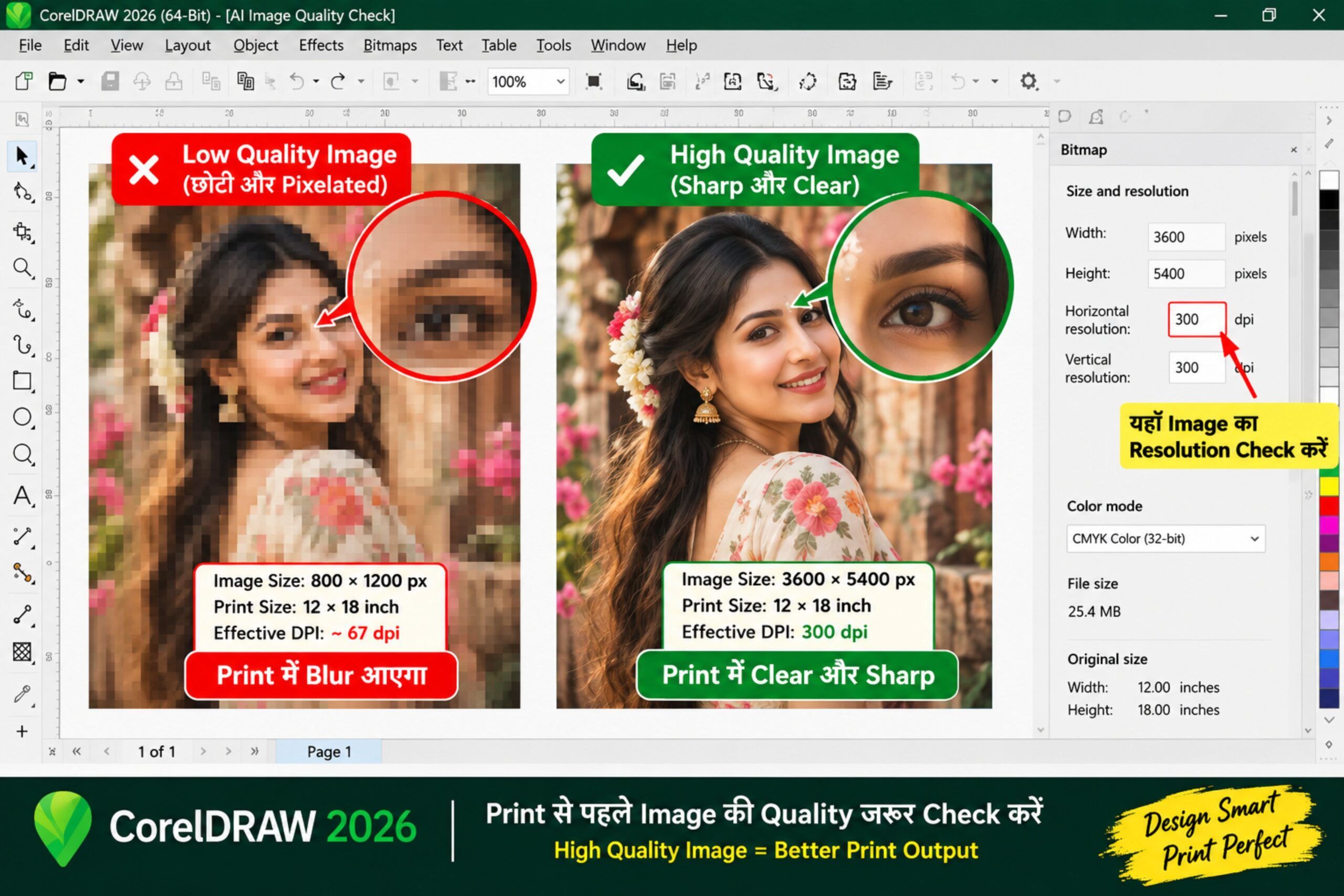This screenshot has width=1344, height=896.
Task: Open Options gear icon
Action: [x=1028, y=81]
